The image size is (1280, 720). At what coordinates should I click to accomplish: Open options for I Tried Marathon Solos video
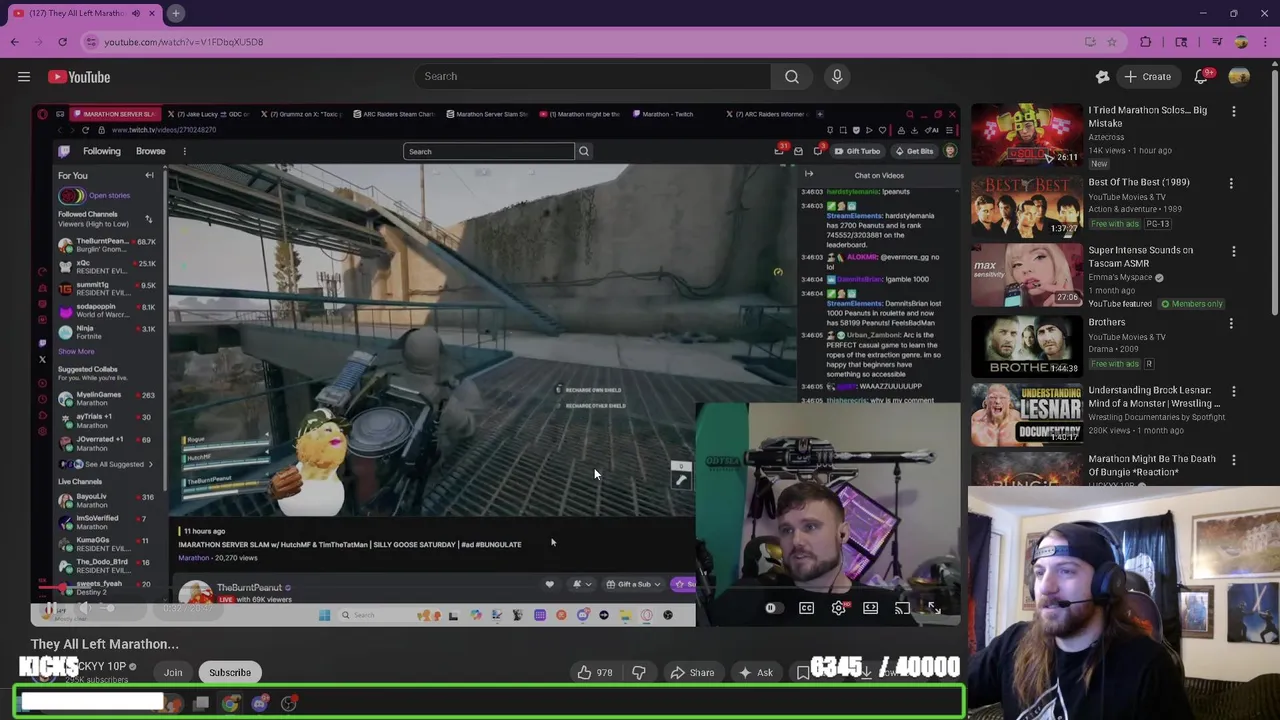click(x=1233, y=111)
